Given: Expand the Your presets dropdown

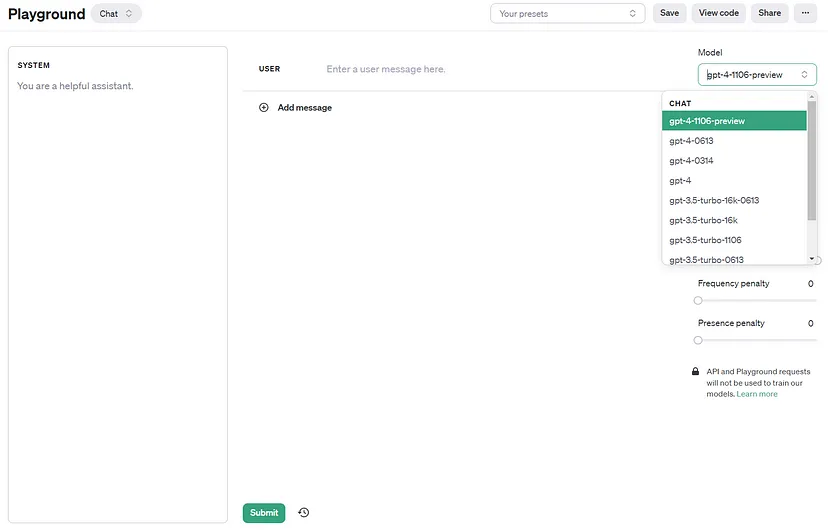Looking at the screenshot, I should click(x=567, y=14).
